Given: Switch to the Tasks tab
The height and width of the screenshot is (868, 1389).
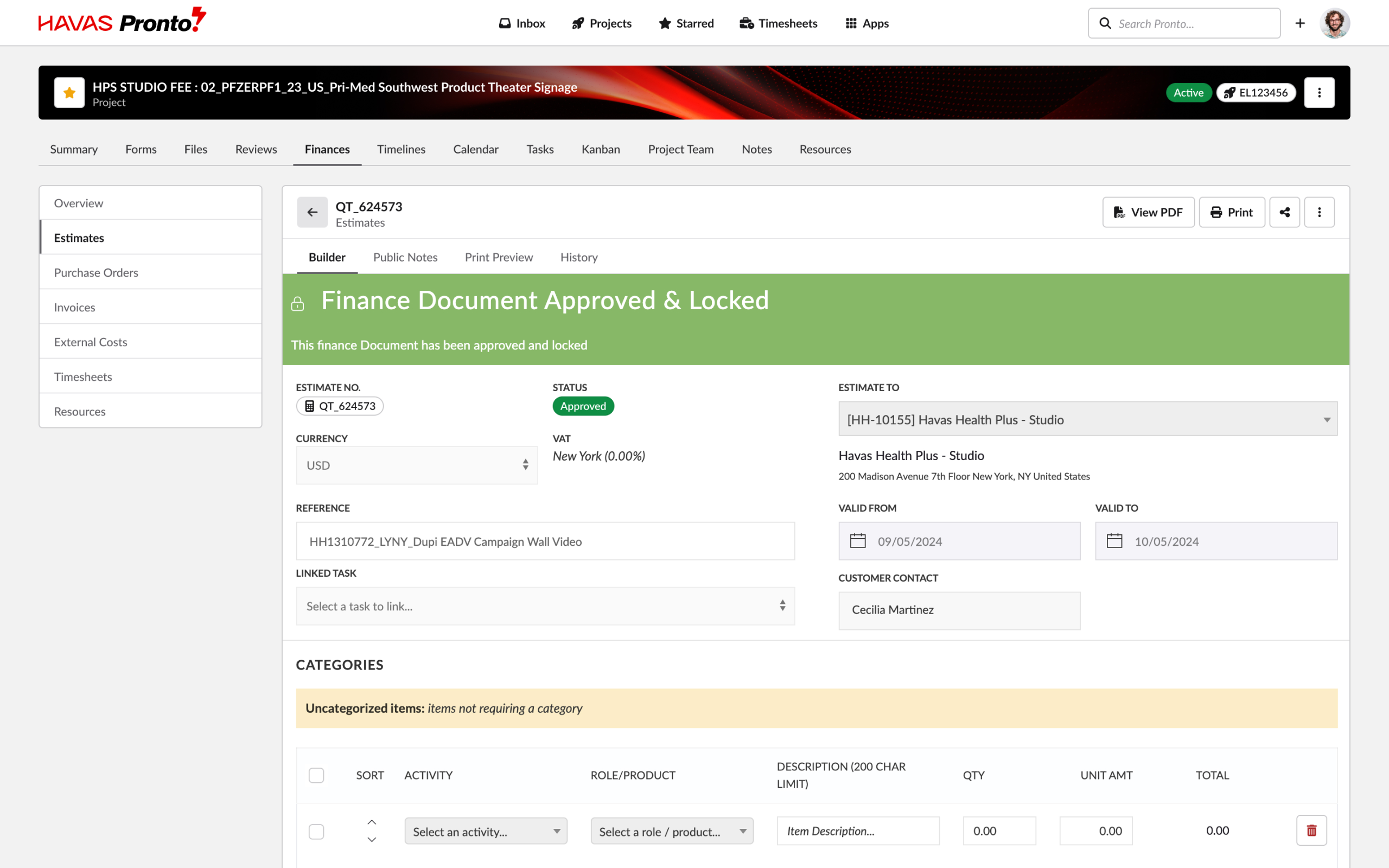Looking at the screenshot, I should (x=540, y=149).
